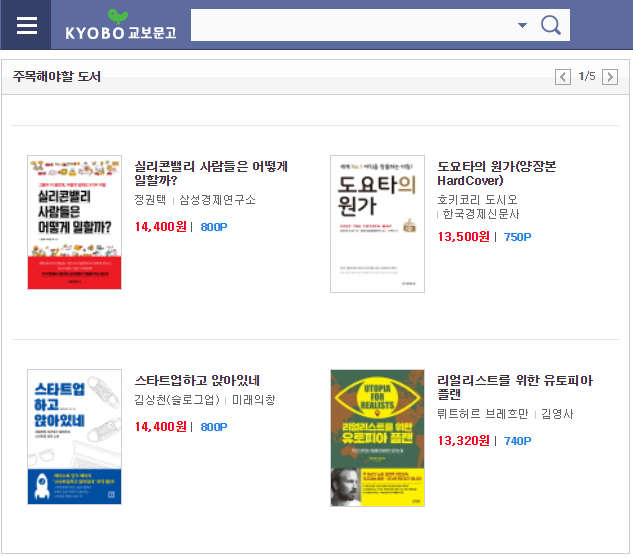Screen dimensions: 633x557
Task: Open title link 리얼리스트를 위한 유토피아 플랜
Action: tap(515, 387)
